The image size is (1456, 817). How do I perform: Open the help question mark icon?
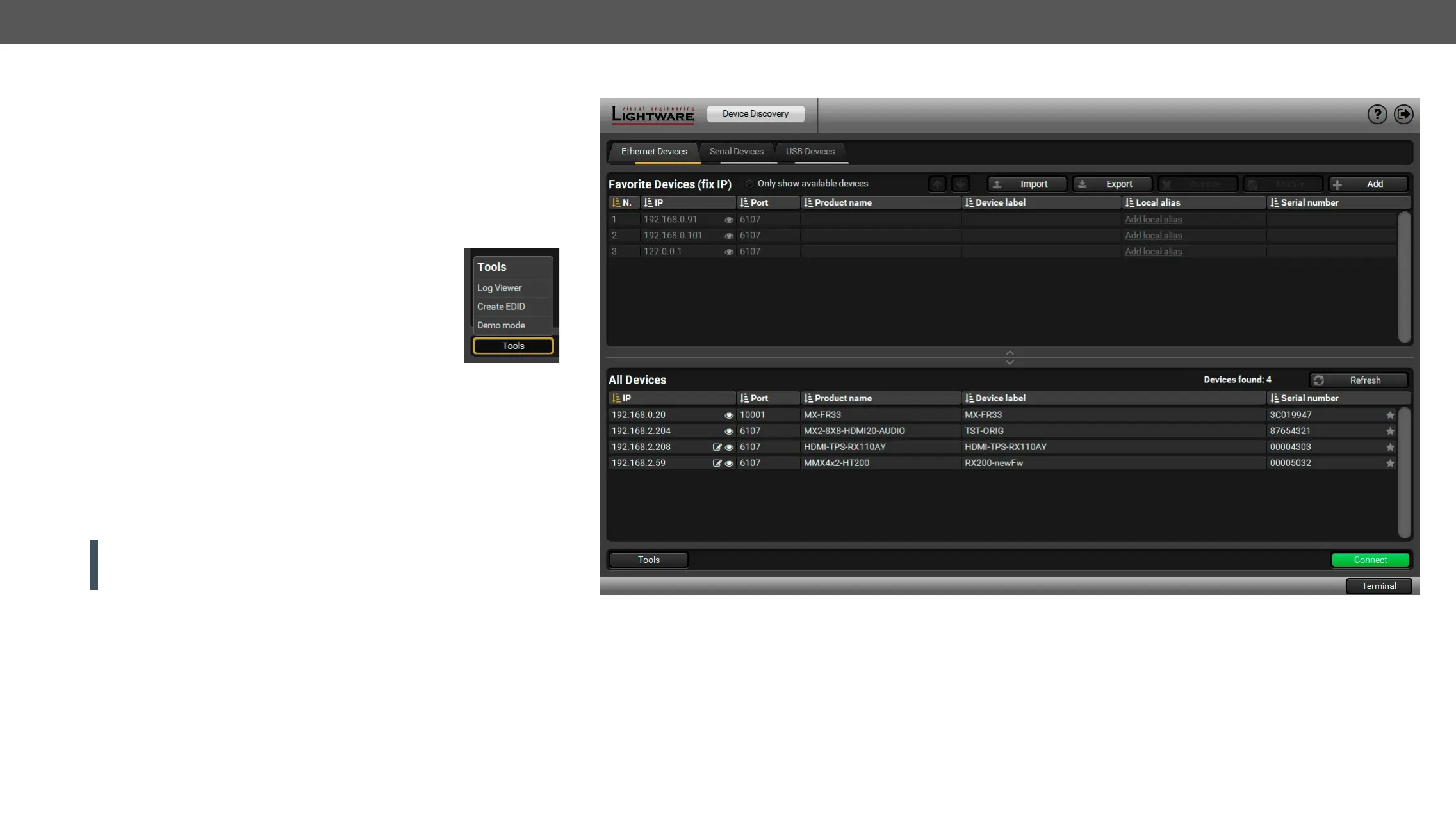(1377, 115)
